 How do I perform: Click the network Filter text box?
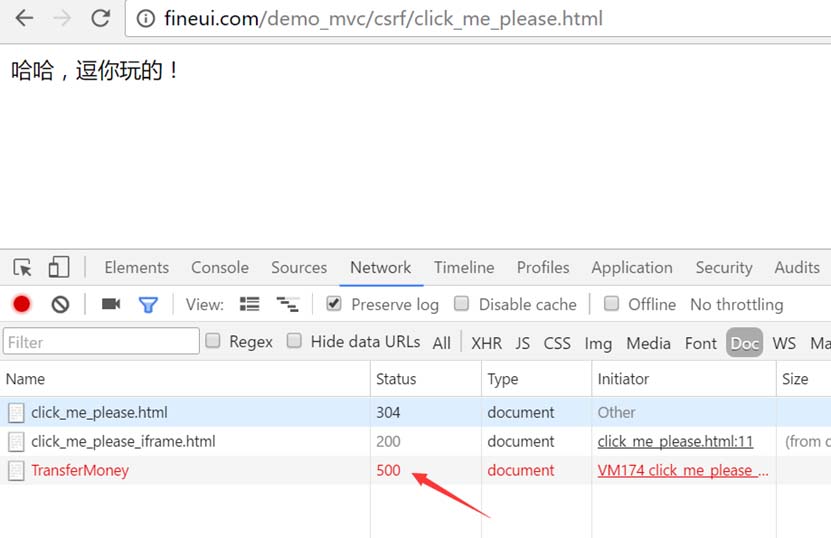pyautogui.click(x=101, y=341)
